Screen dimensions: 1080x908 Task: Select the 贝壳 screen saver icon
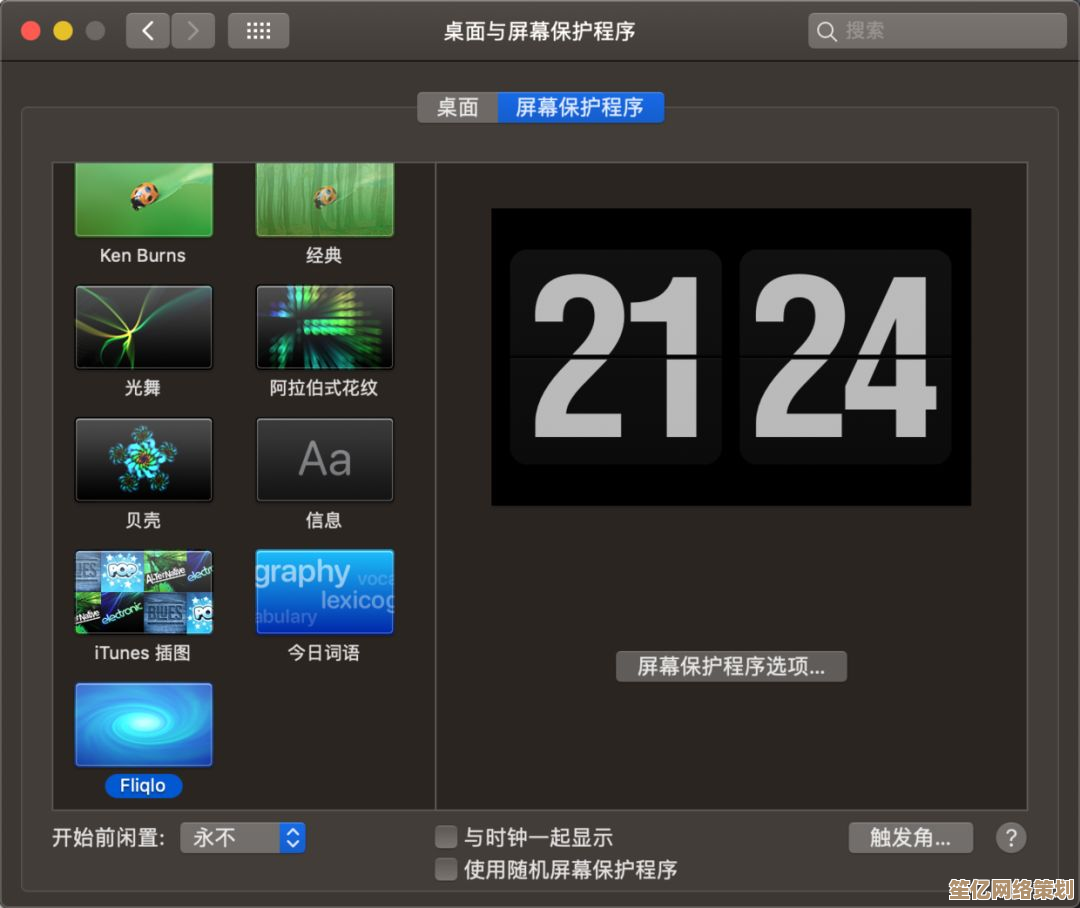[x=144, y=459]
